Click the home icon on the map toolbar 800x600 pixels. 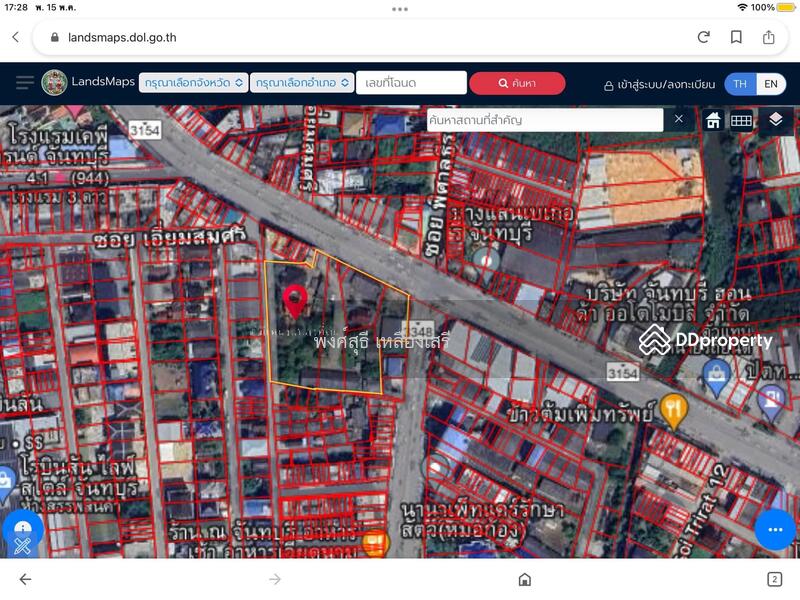[x=713, y=120]
